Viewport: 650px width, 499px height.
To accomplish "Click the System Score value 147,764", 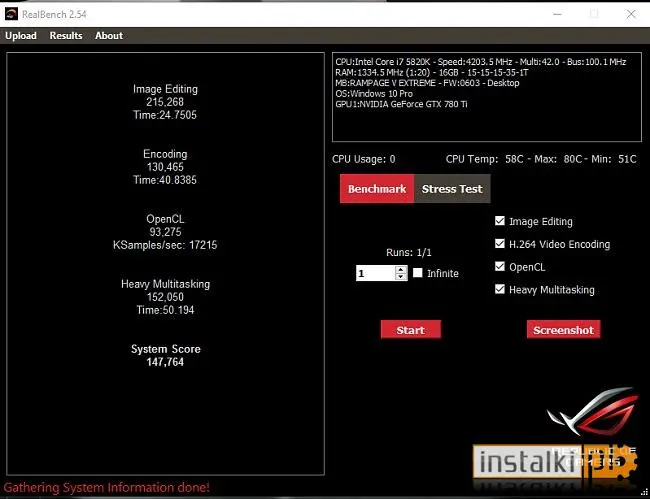I will 165,362.
